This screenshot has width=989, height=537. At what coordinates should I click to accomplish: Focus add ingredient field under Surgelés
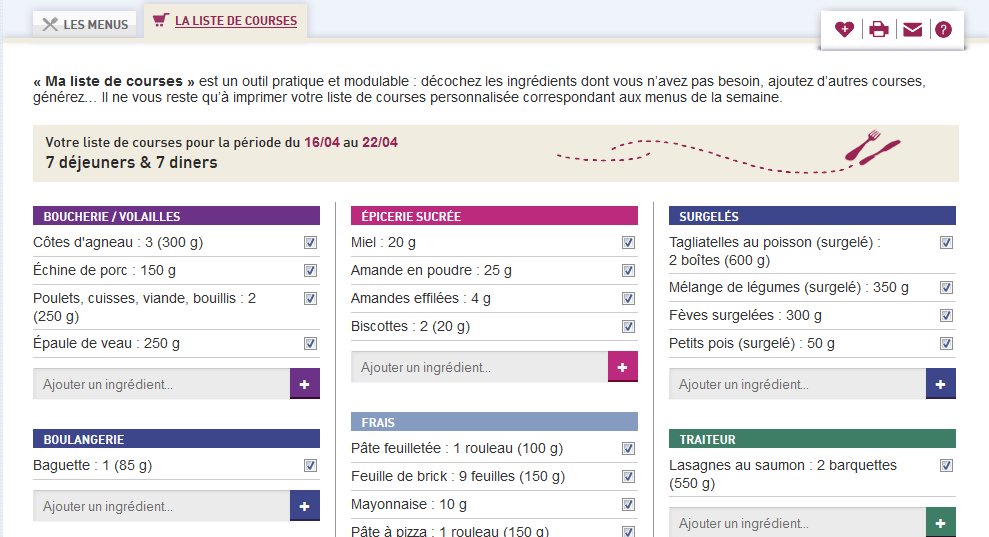point(797,384)
